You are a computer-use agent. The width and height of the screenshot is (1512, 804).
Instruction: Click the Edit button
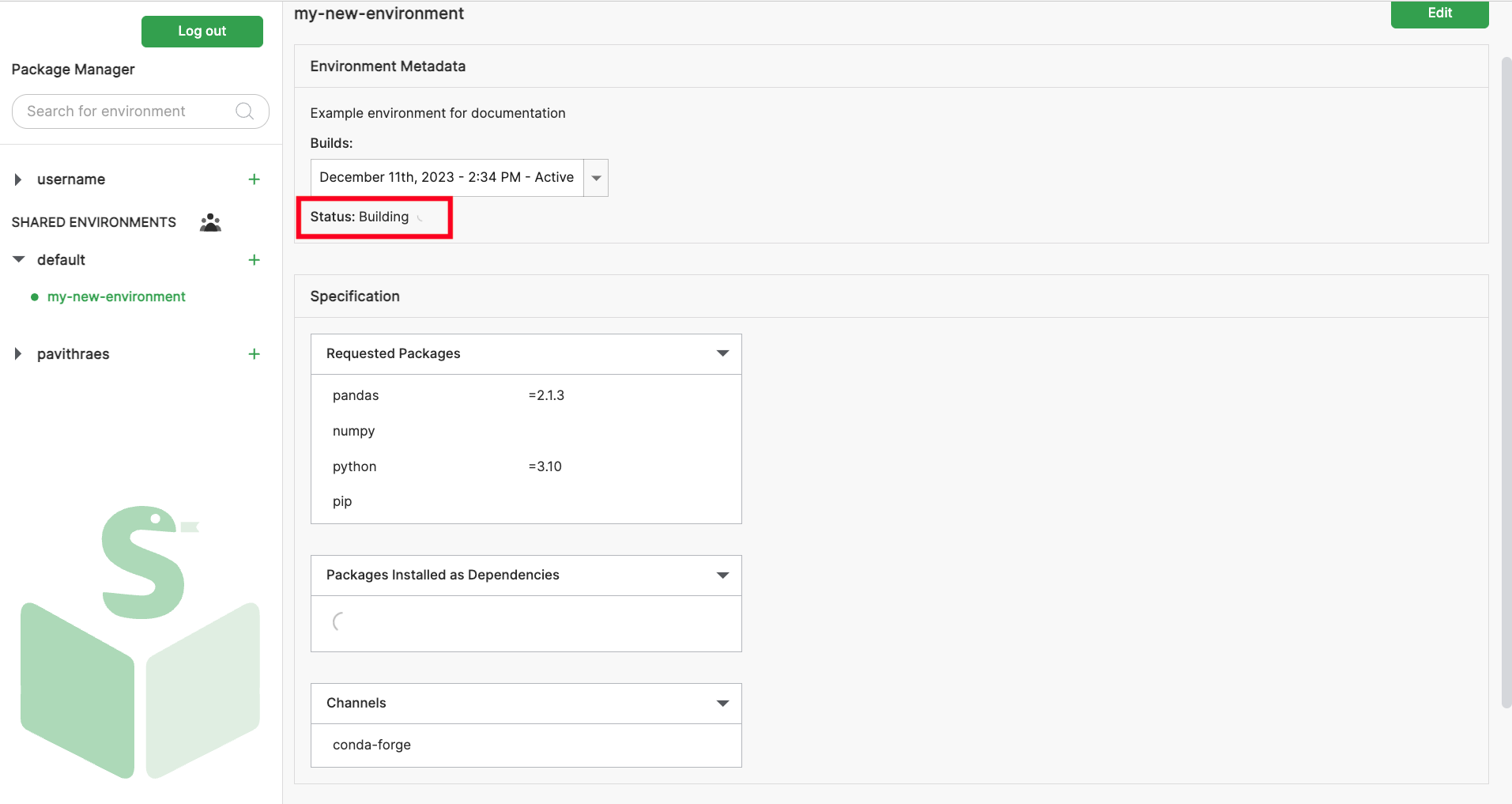pyautogui.click(x=1438, y=13)
